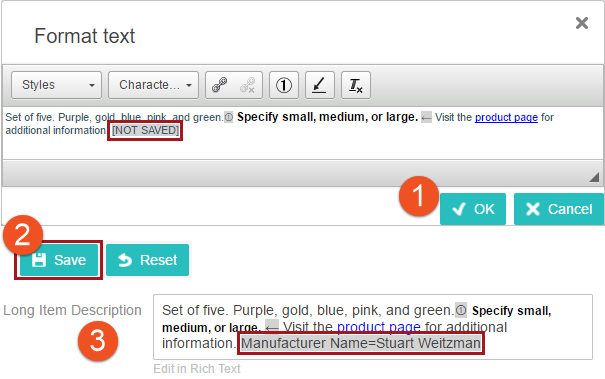
Task: Click the Manufacturer Name=Stuart Weitzman text
Action: (361, 343)
